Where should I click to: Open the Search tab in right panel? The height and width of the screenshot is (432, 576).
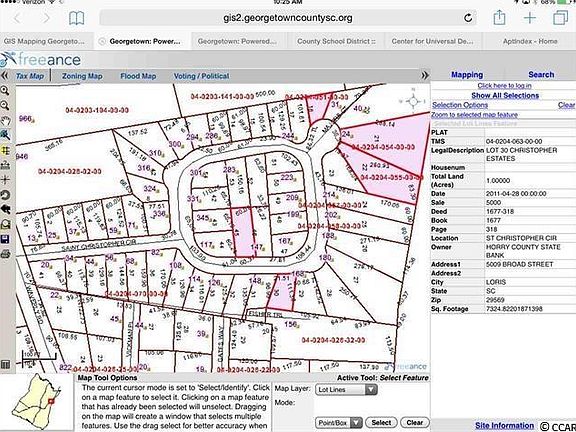541,75
